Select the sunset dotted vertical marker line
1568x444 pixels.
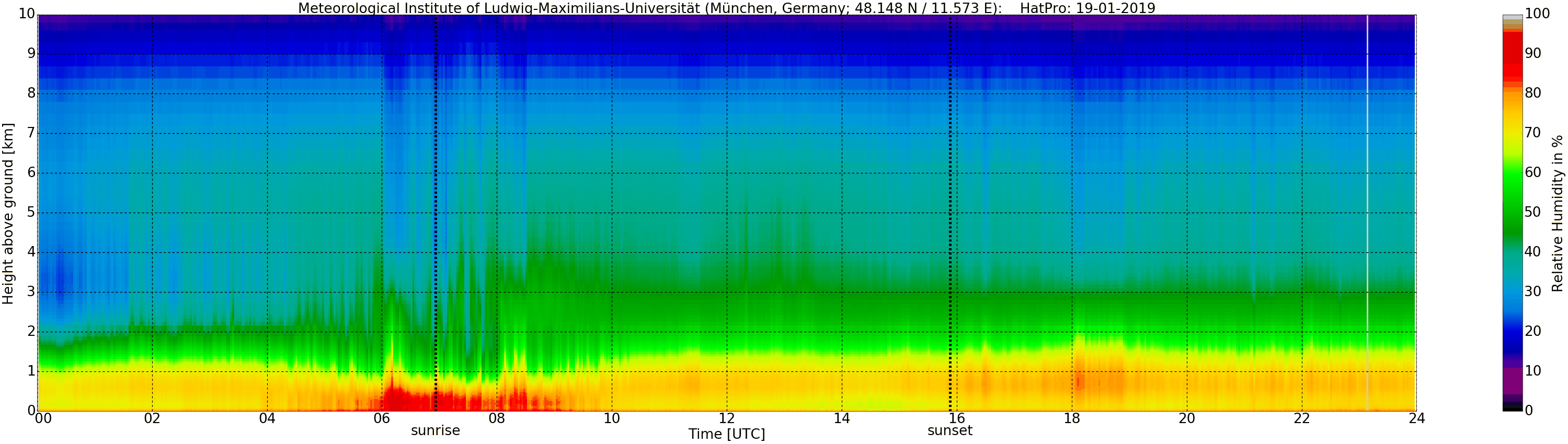click(x=949, y=213)
